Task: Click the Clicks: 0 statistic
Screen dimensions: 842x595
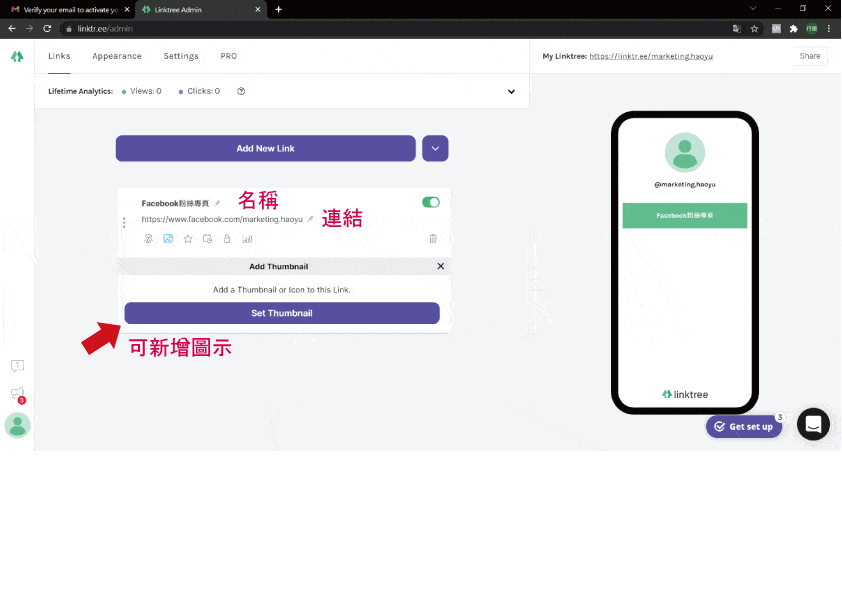Action: 199,91
